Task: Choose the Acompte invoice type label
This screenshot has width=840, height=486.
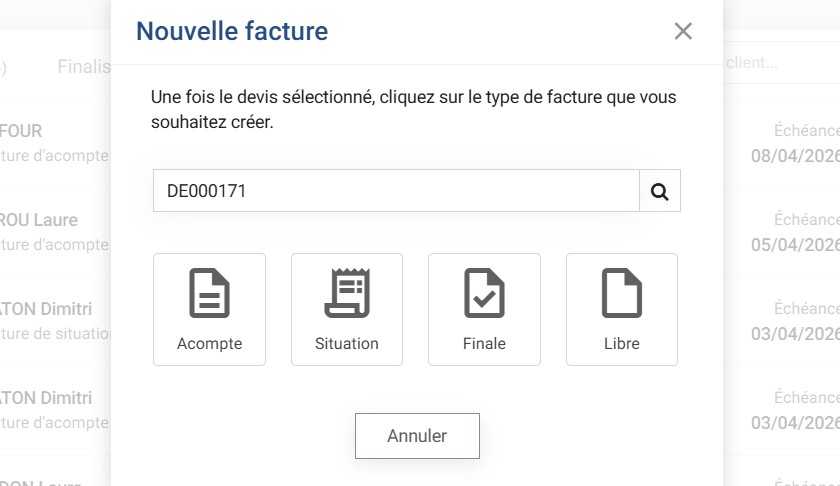Action: pos(209,343)
